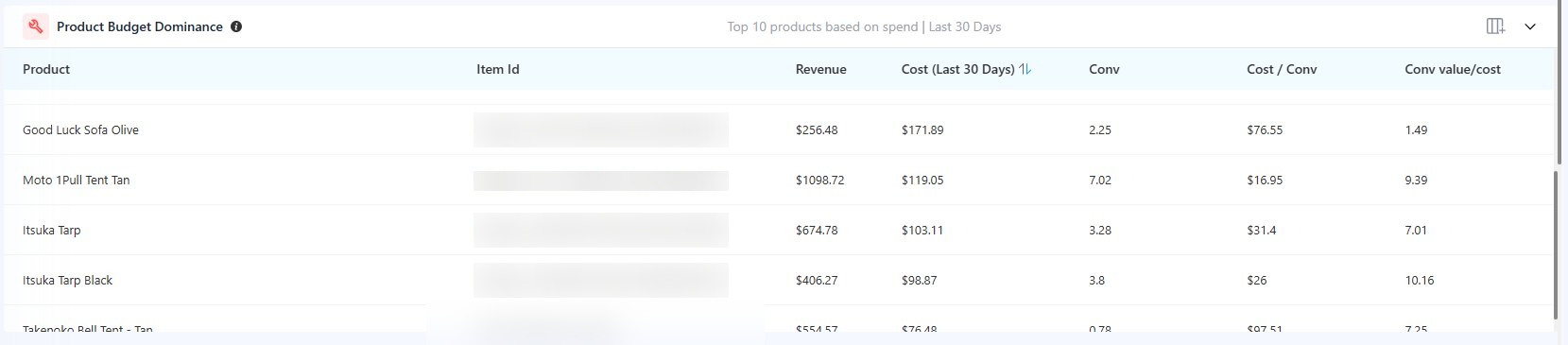Viewport: 1568px width, 345px height.
Task: Click the cost per conversion $26
Action: (x=1257, y=280)
